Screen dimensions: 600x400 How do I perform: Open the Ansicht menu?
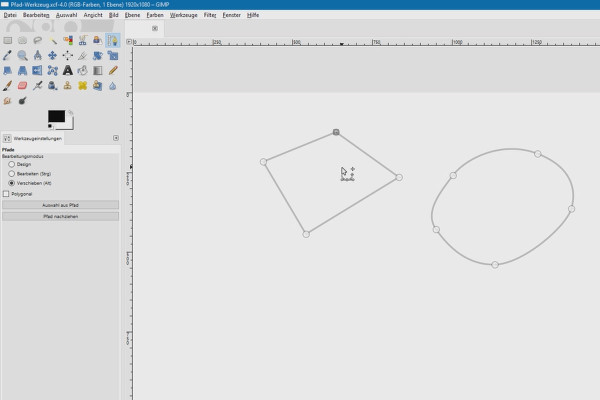(93, 15)
